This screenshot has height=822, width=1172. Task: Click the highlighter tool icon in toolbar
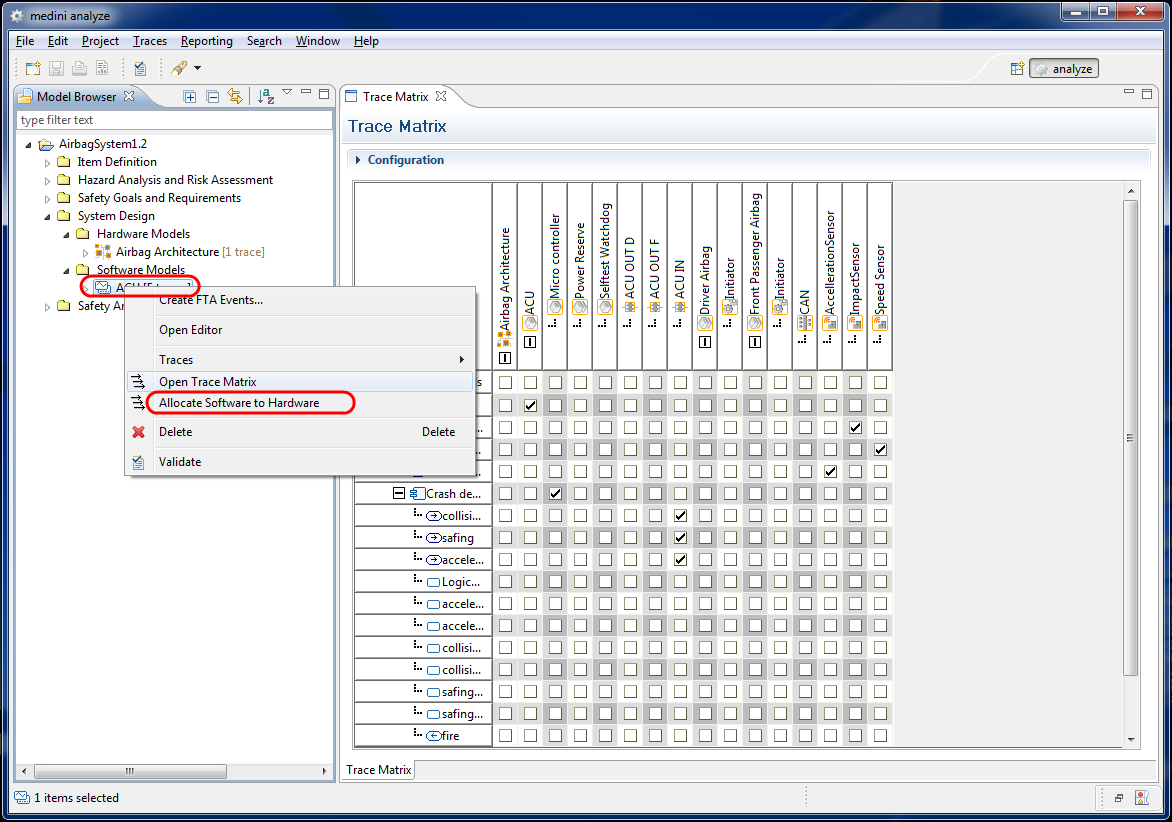(178, 68)
